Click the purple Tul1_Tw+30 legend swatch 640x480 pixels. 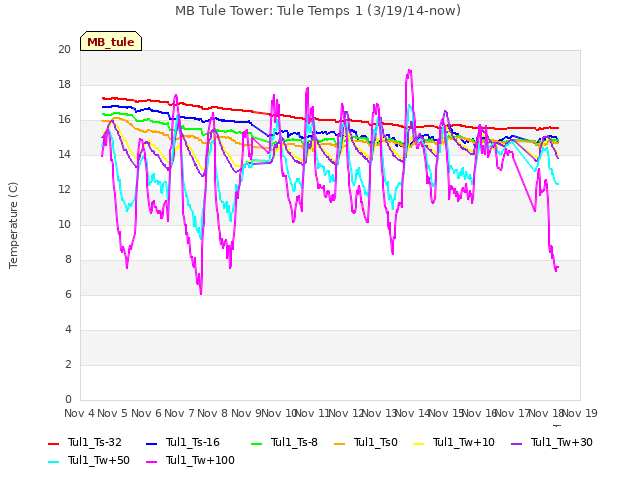click(516, 444)
